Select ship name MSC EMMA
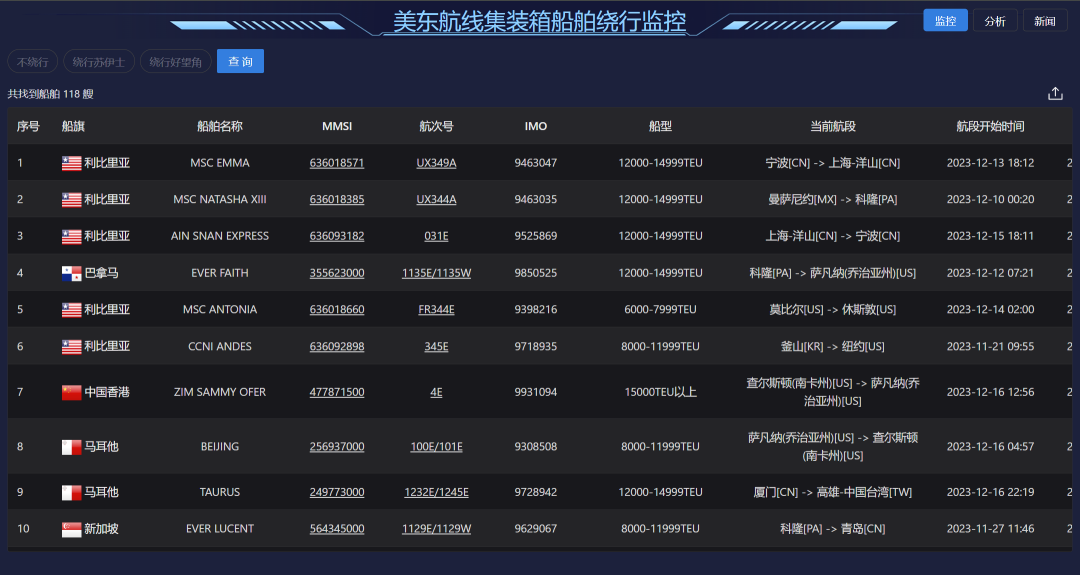Viewport: 1080px width, 575px height. coord(220,163)
